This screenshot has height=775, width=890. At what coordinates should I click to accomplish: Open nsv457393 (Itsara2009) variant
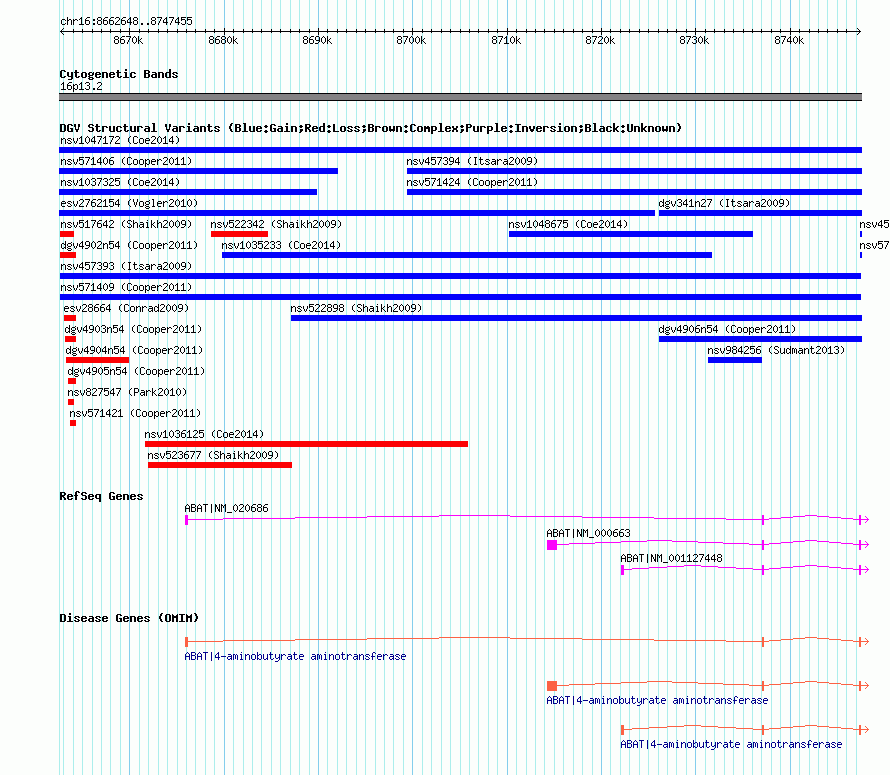(x=460, y=276)
